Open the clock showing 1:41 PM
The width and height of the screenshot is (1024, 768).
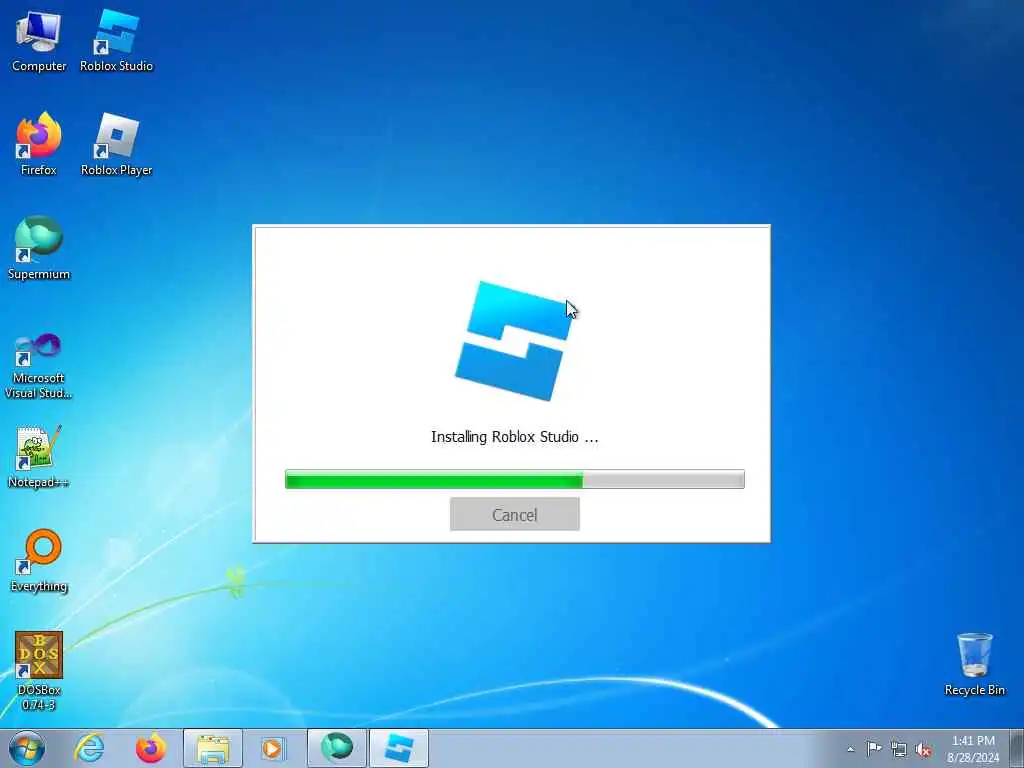tap(973, 749)
